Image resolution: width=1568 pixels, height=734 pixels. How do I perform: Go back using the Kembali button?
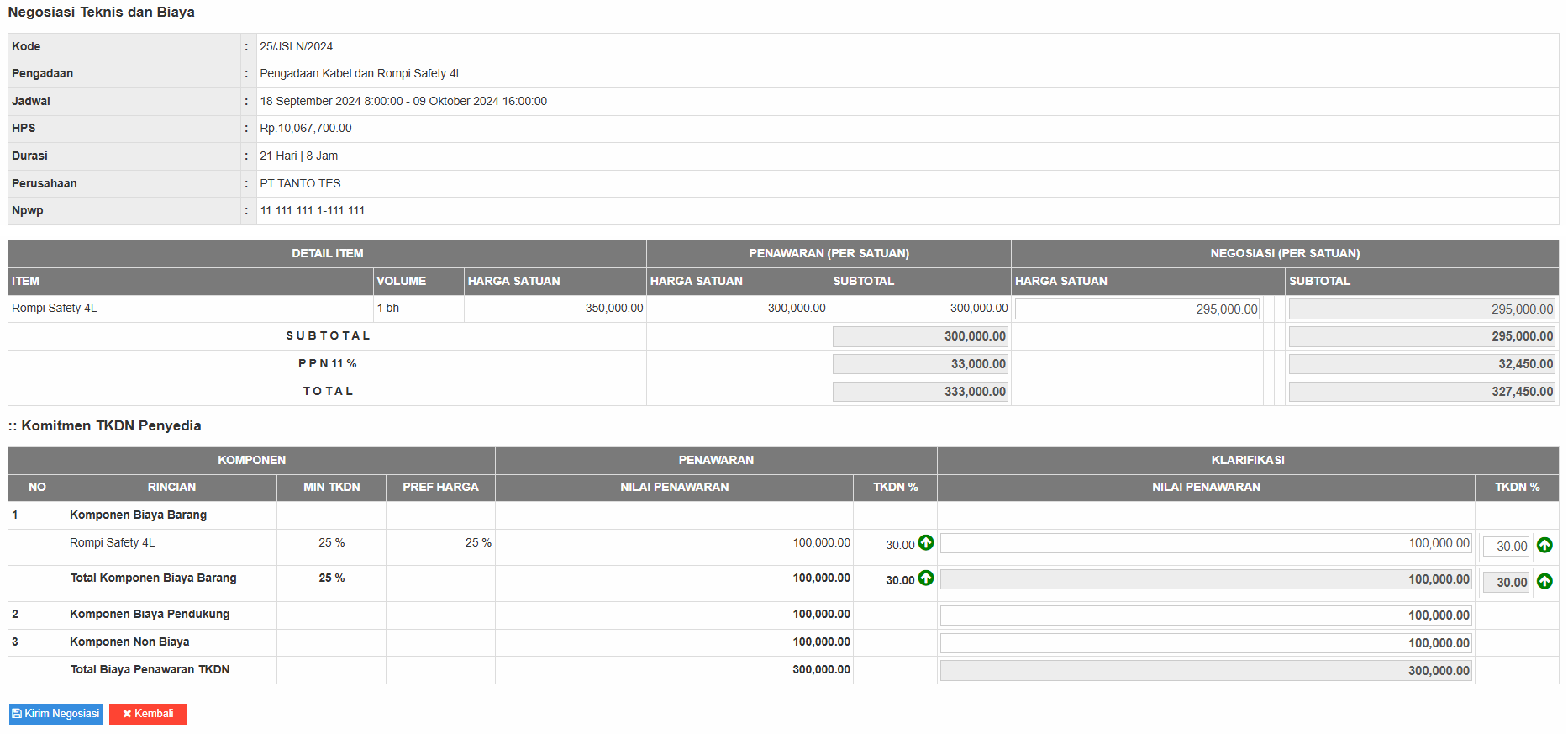tap(148, 714)
